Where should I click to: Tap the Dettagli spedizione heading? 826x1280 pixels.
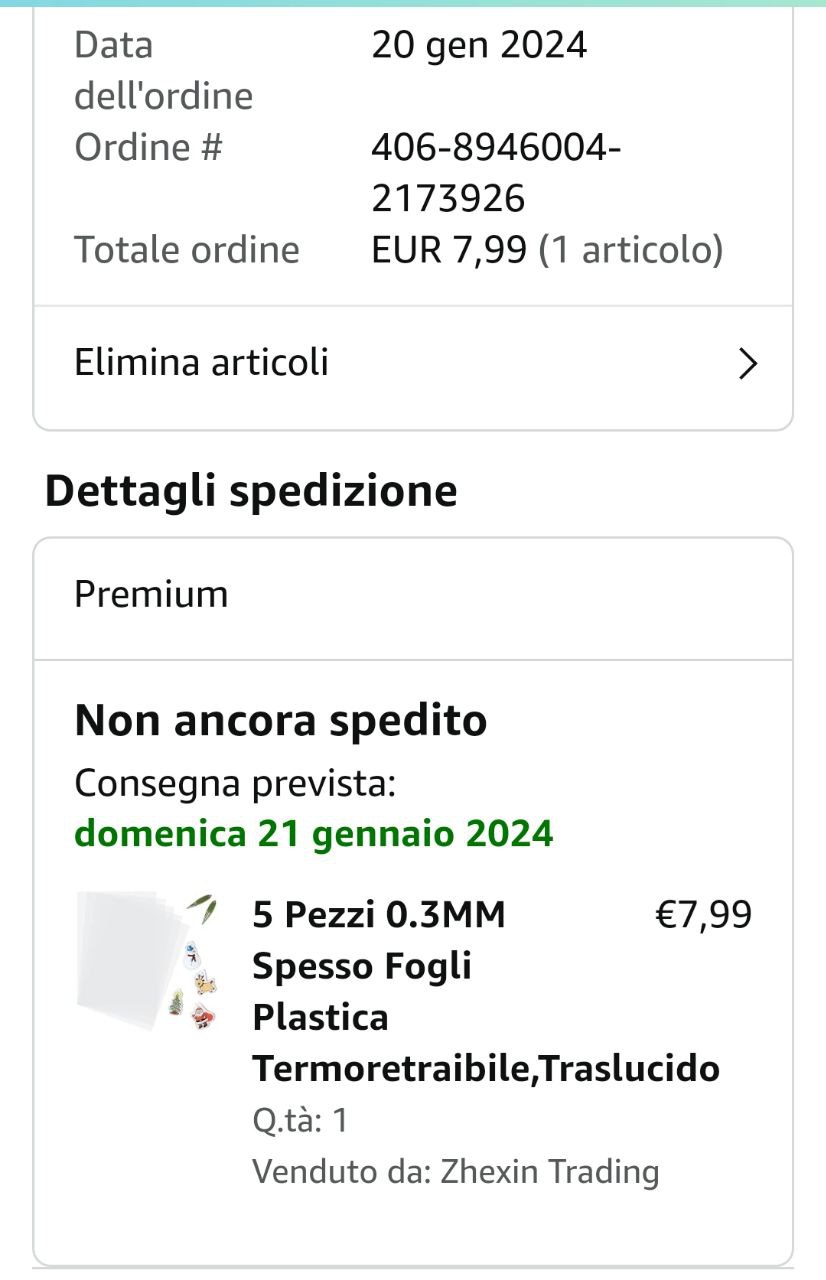[x=251, y=491]
